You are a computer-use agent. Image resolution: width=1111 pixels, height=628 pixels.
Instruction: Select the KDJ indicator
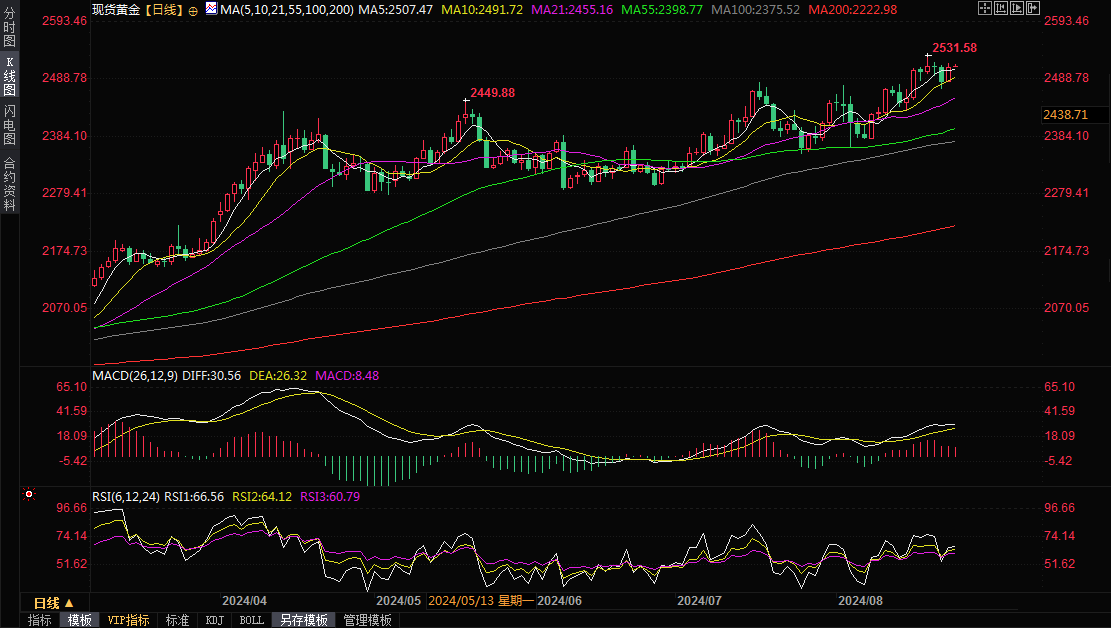click(x=214, y=620)
